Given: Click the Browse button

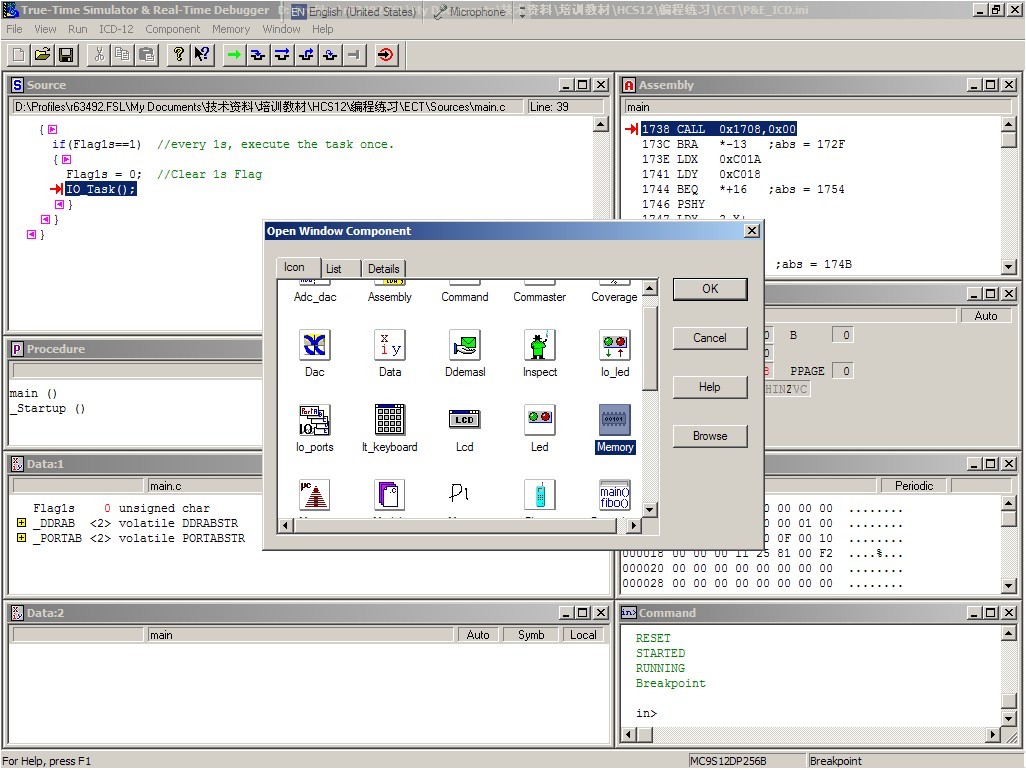Looking at the screenshot, I should pyautogui.click(x=710, y=436).
